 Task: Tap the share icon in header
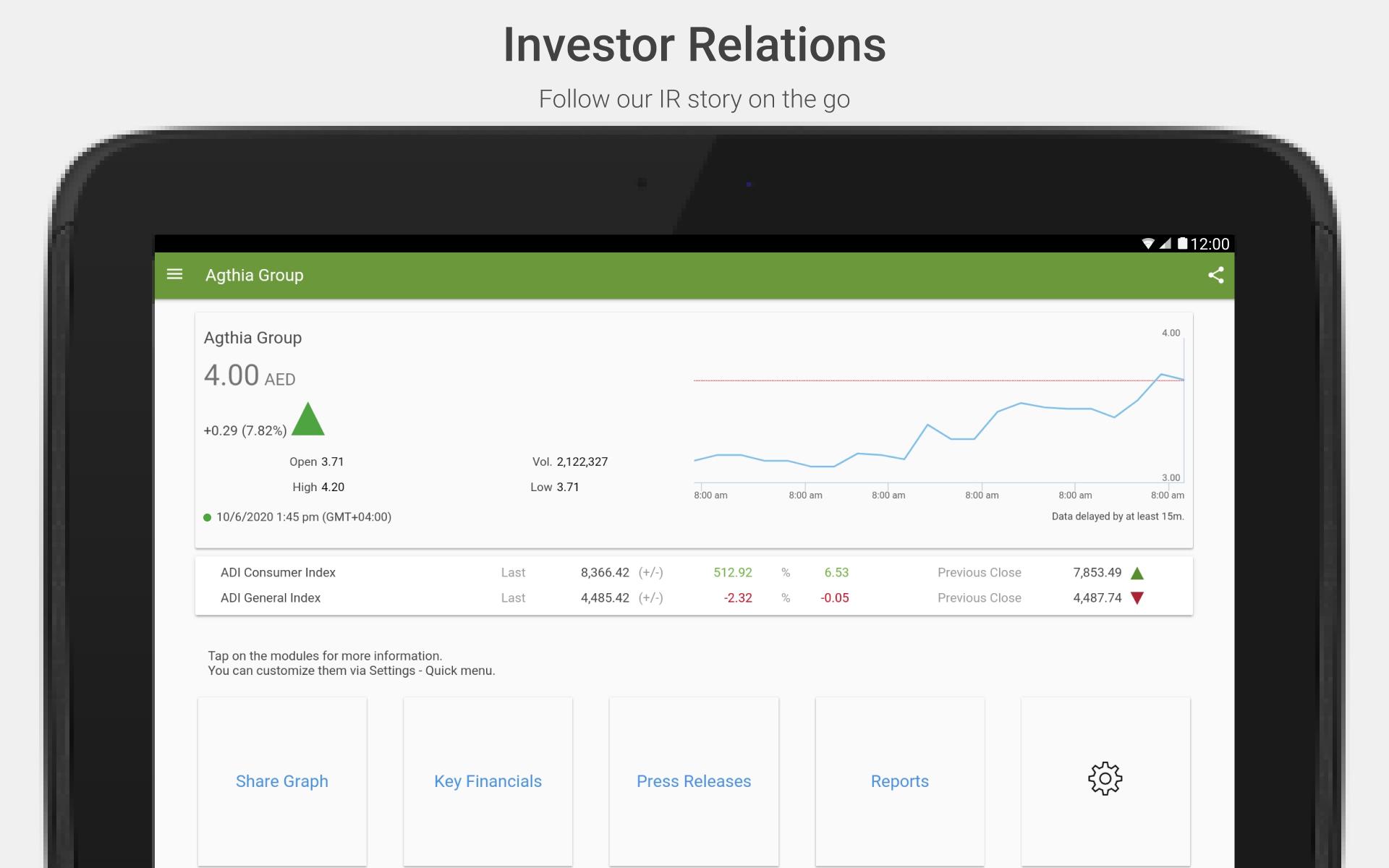tap(1215, 275)
